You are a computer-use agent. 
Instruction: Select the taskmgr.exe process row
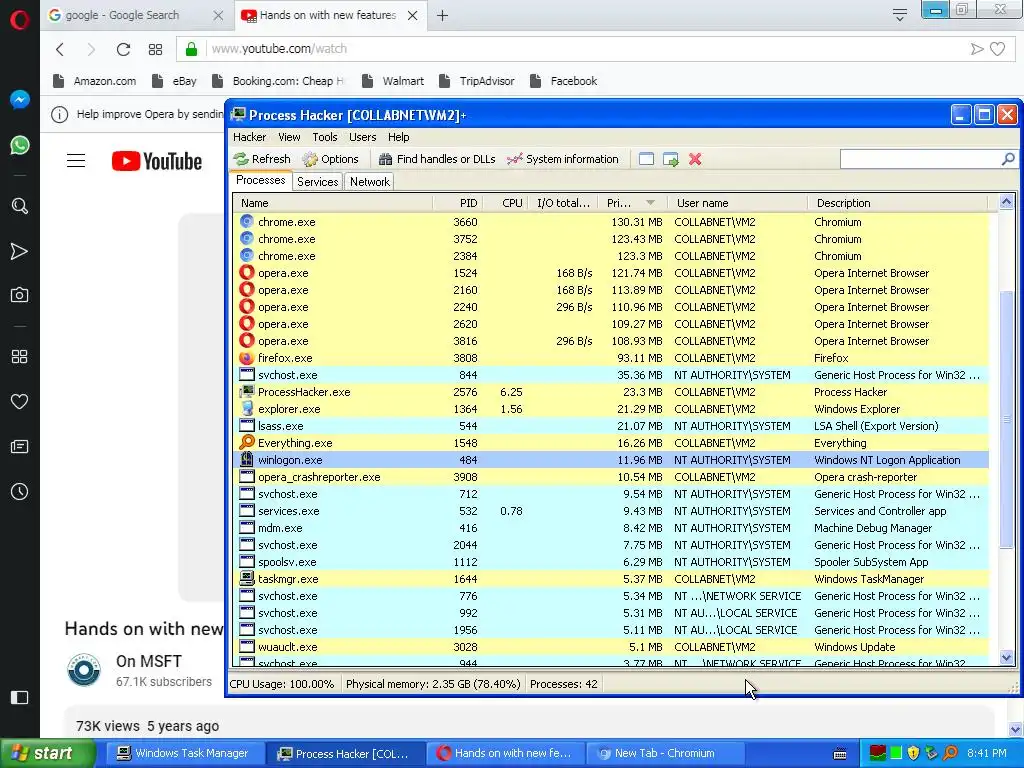611,579
